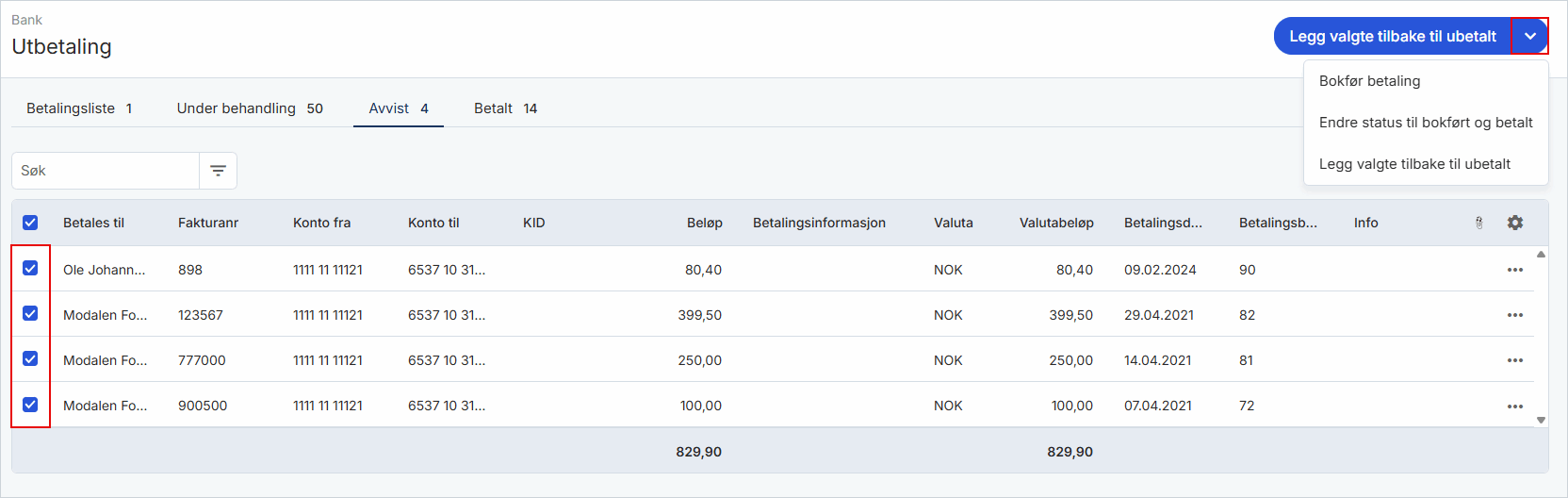
Task: Select Endre status til bokført og betalt
Action: coord(1426,123)
